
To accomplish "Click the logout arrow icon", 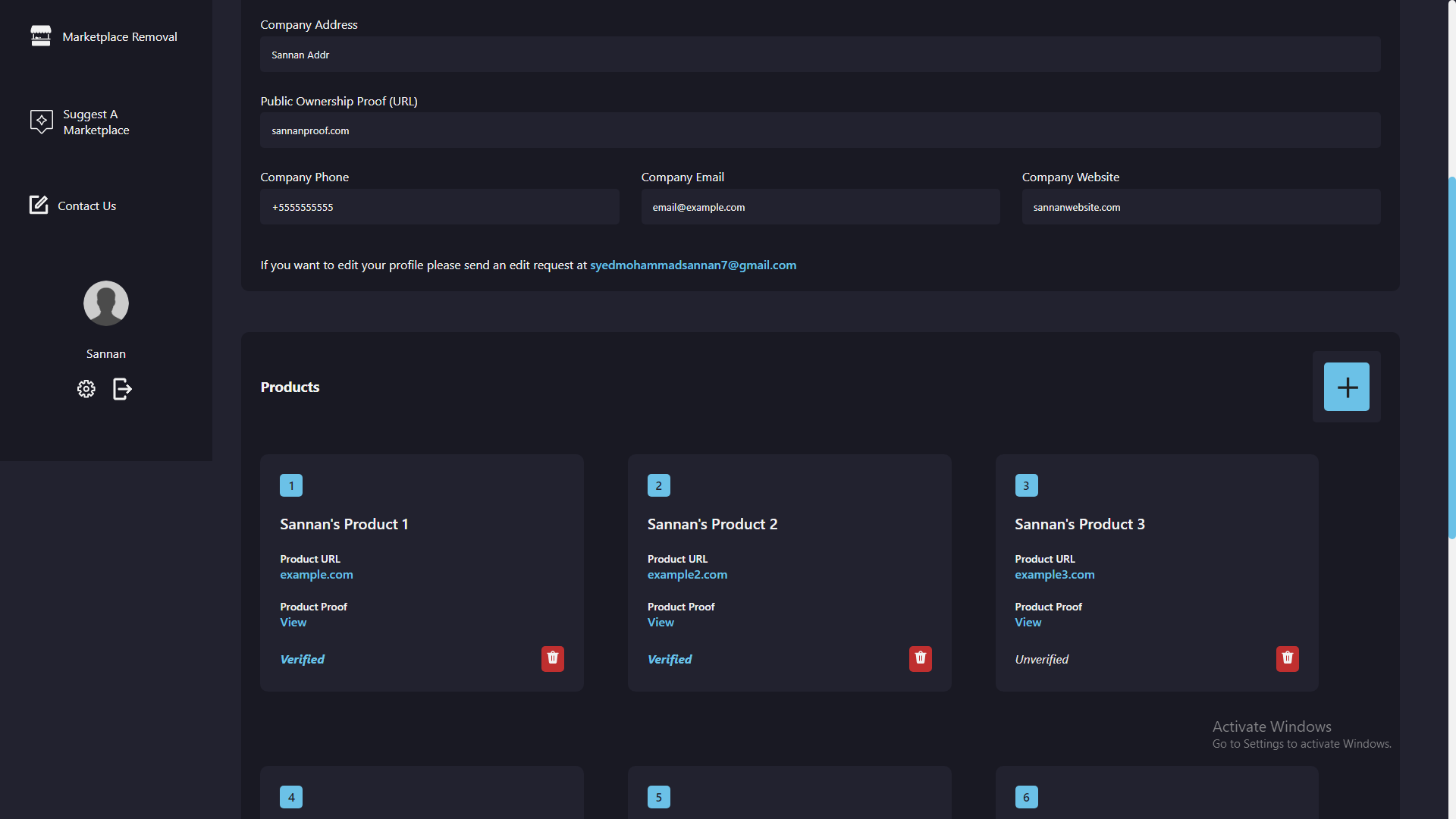I will click(122, 389).
